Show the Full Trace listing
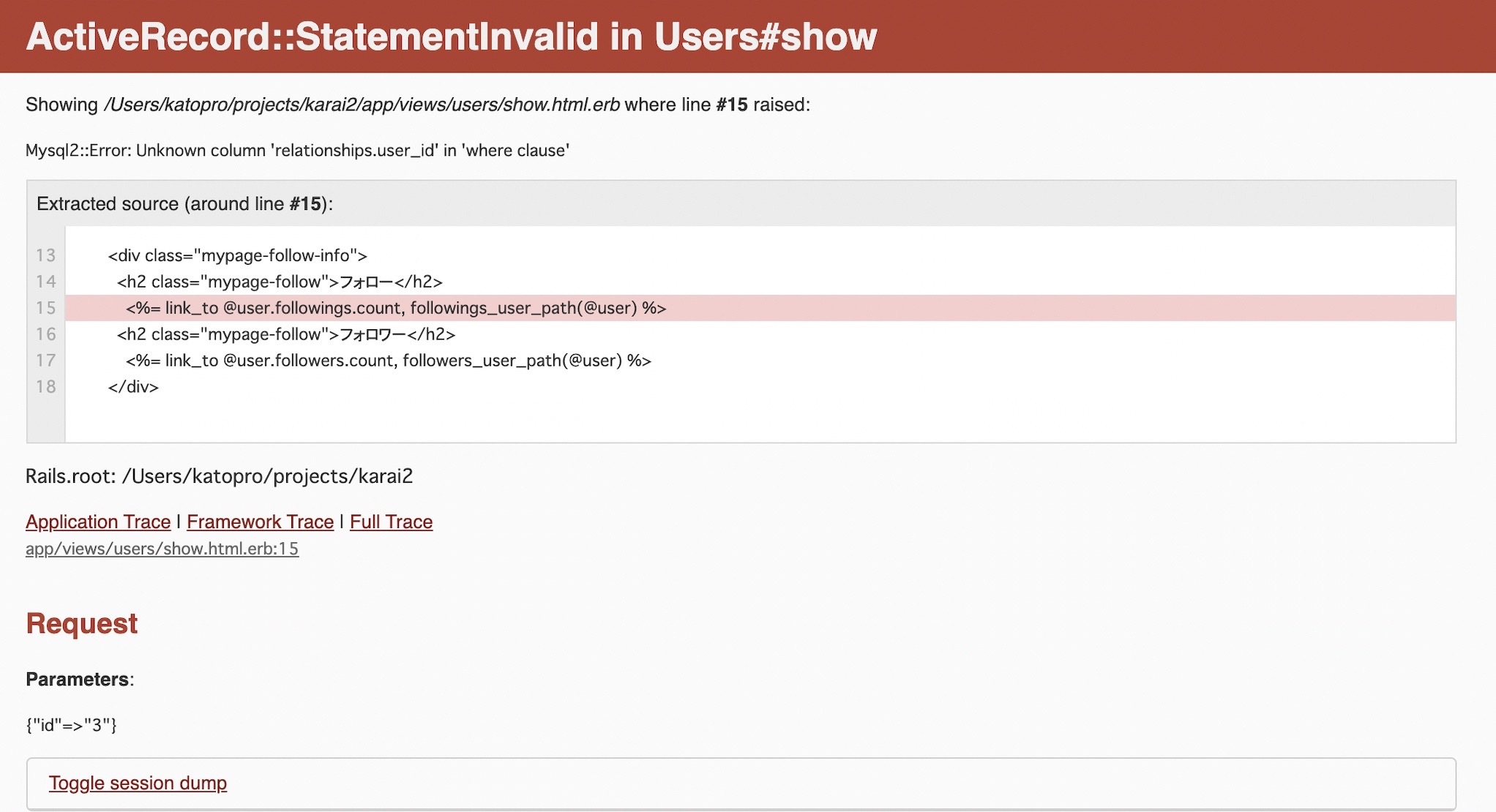Screen dimensions: 1496x812 pyautogui.click(x=391, y=522)
